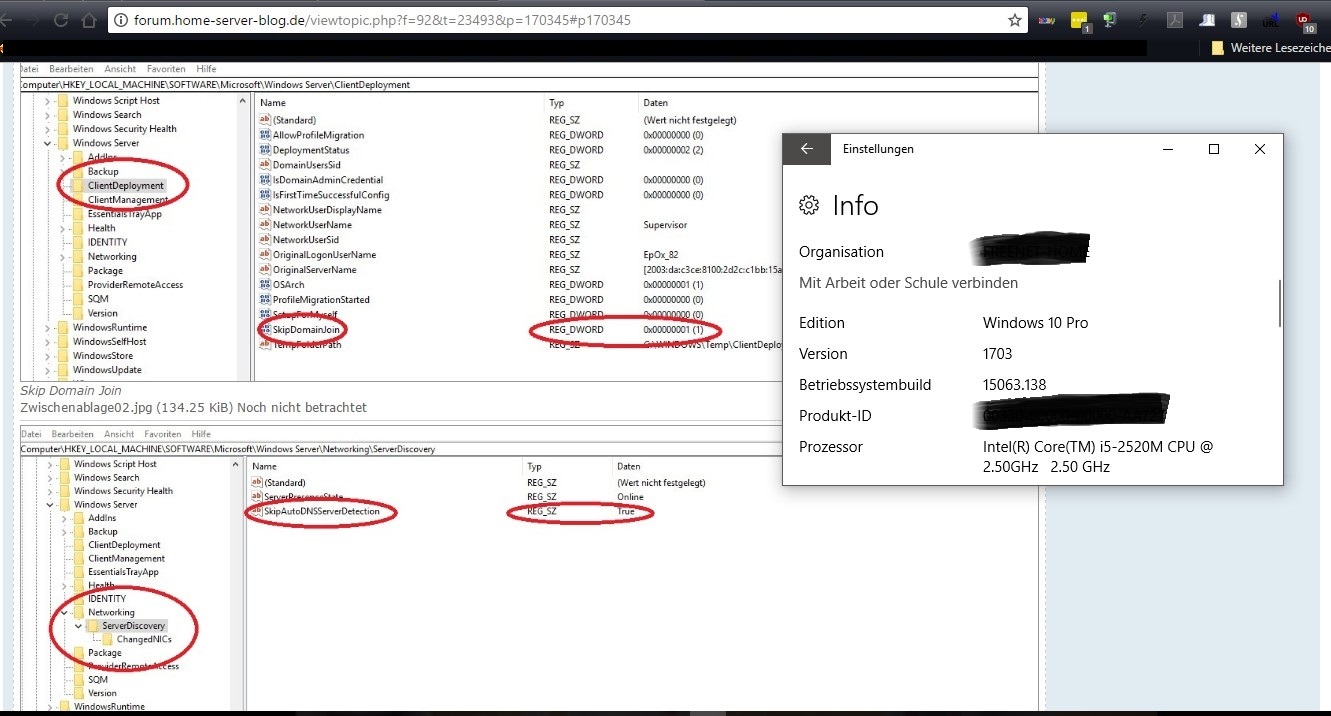The height and width of the screenshot is (716, 1331).
Task: Collapse ServerDiscovery node in lower registry tree
Action: click(79, 626)
